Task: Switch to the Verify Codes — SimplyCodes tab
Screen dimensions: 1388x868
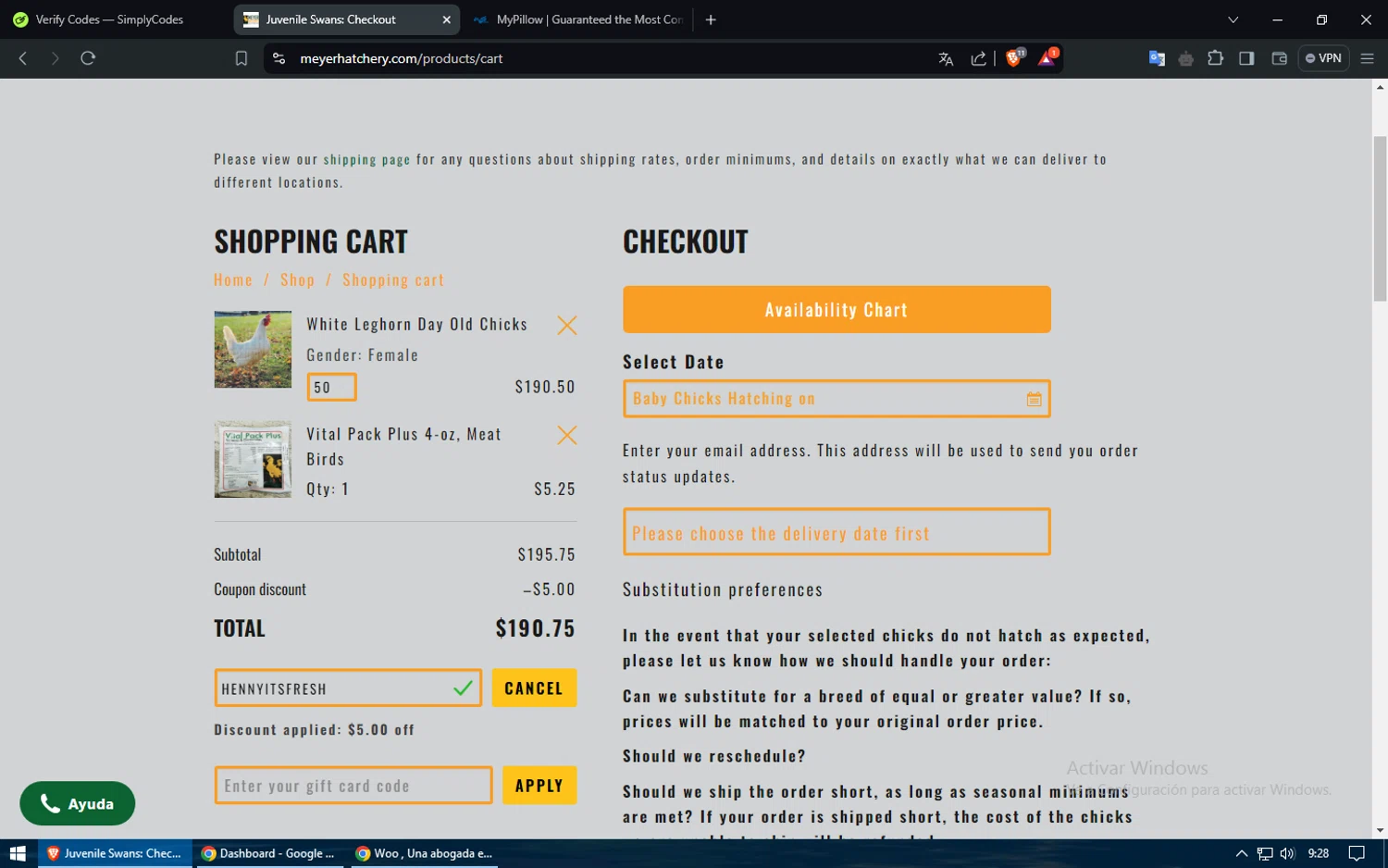Action: point(110,19)
